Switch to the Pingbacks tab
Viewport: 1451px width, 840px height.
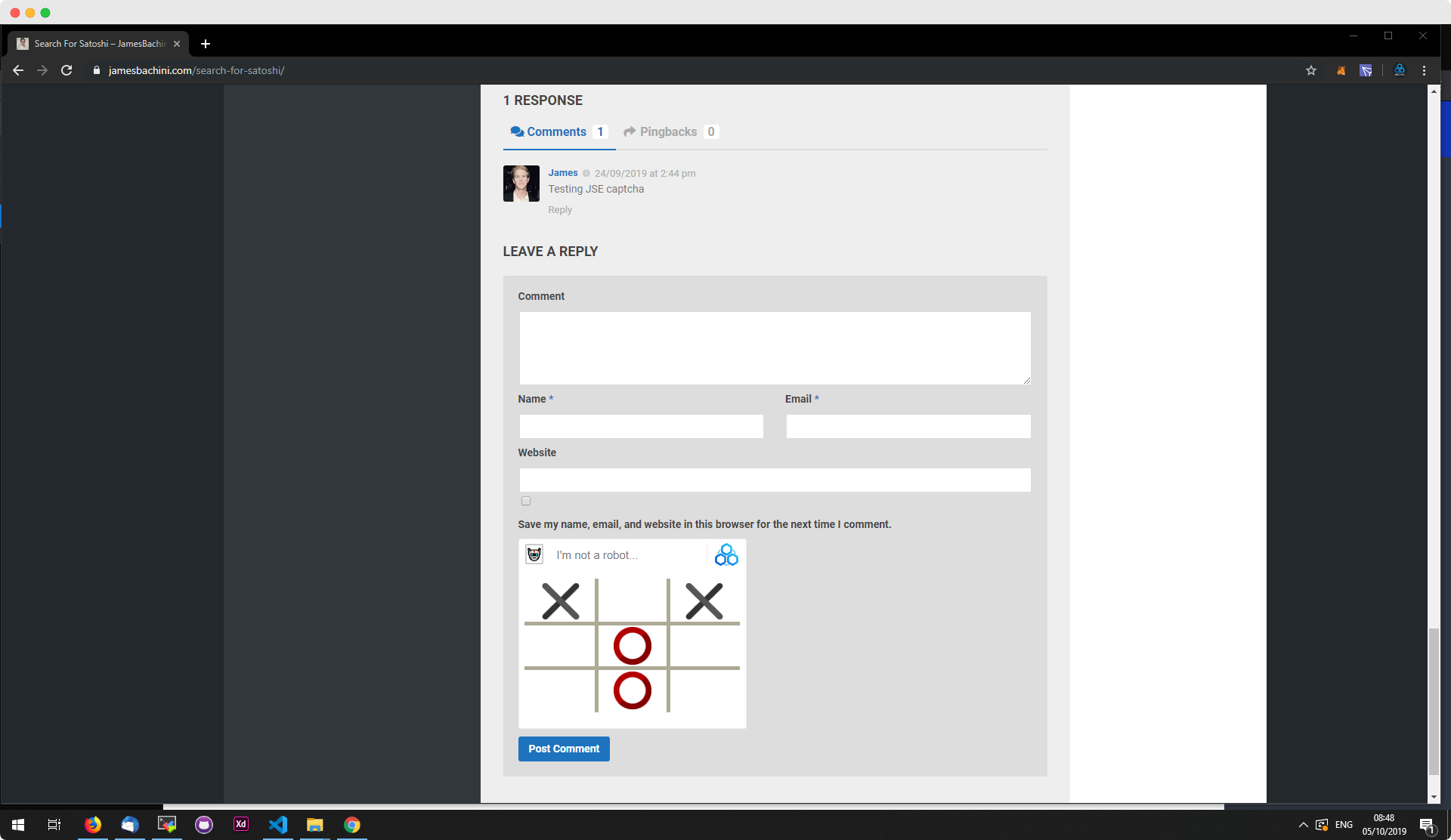pyautogui.click(x=670, y=131)
